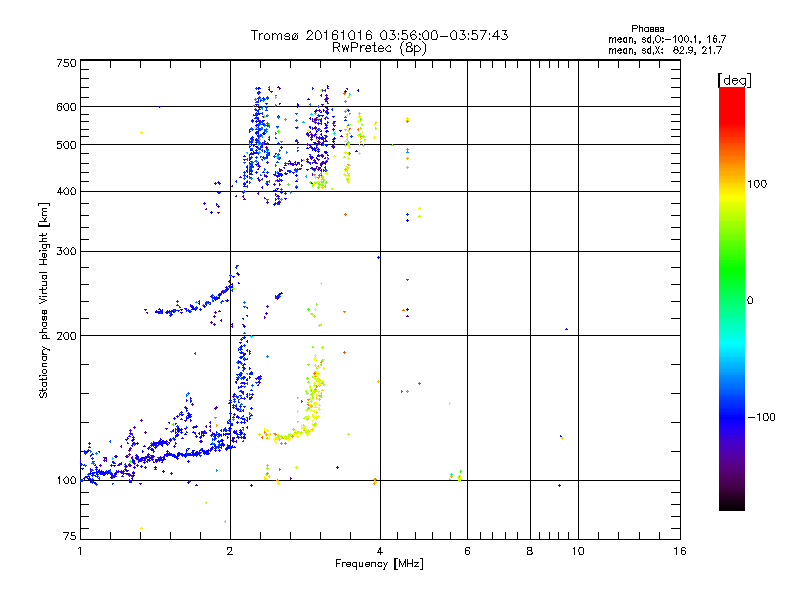
Task: Click the 'Phases' heading text
Action: (647, 29)
